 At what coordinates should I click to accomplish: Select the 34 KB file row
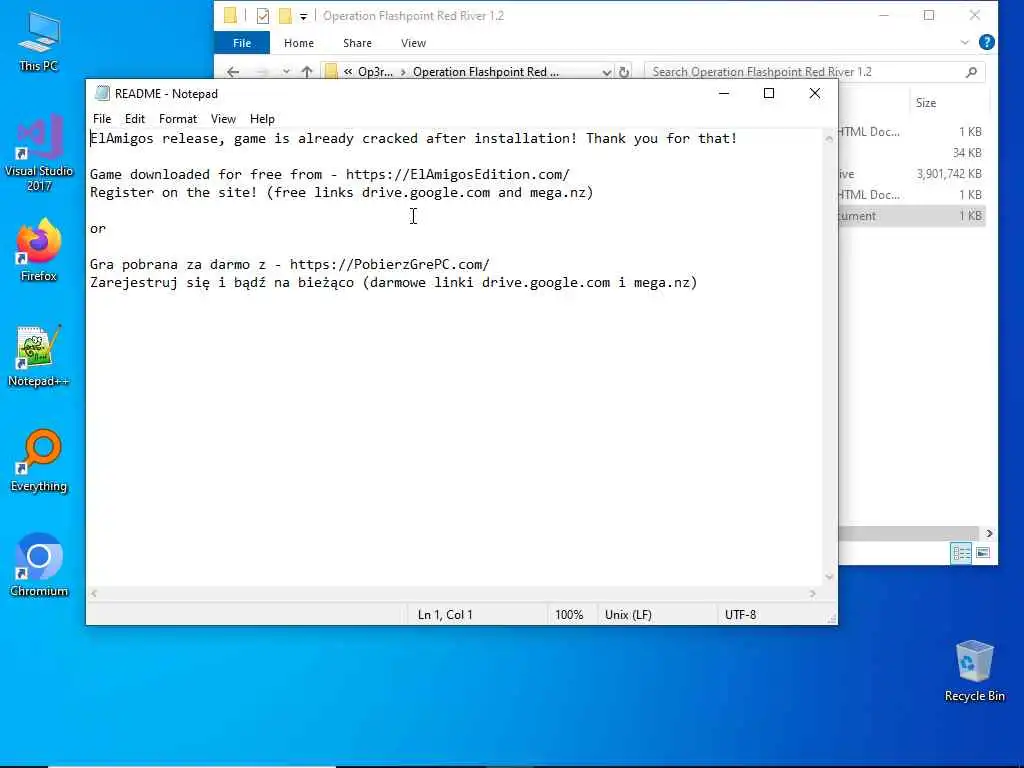point(912,153)
